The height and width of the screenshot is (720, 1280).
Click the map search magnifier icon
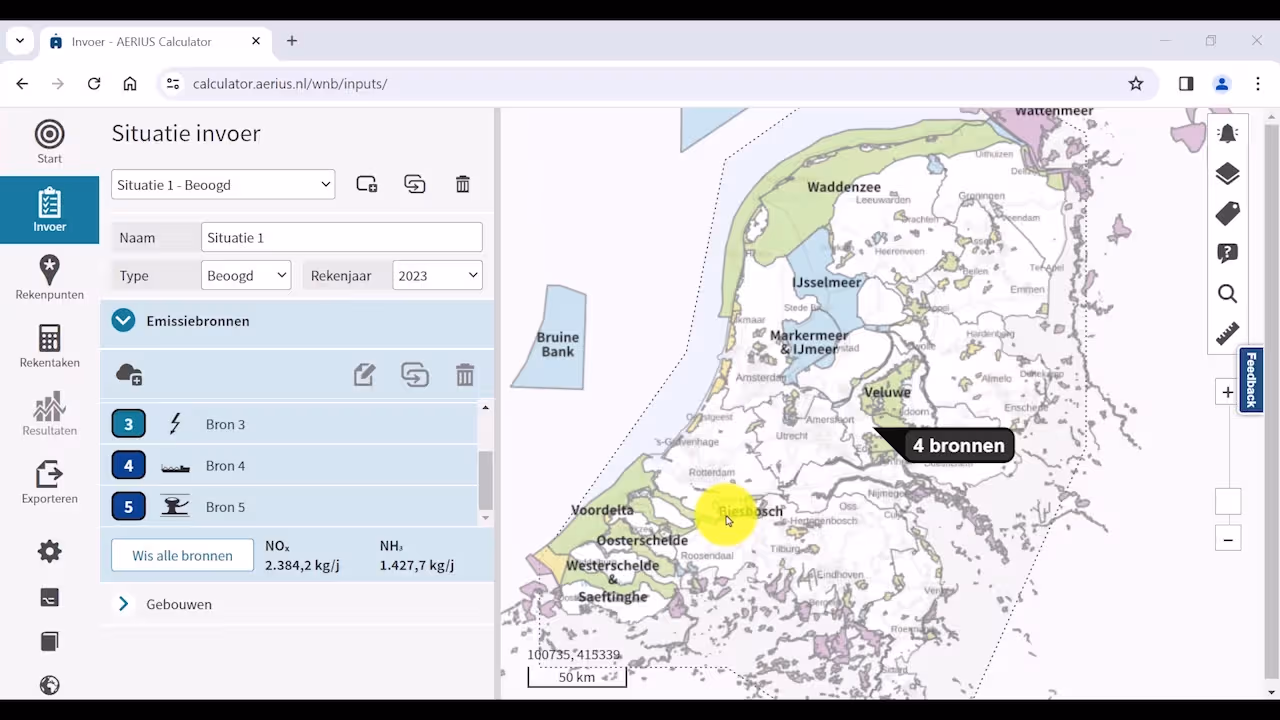coord(1227,294)
